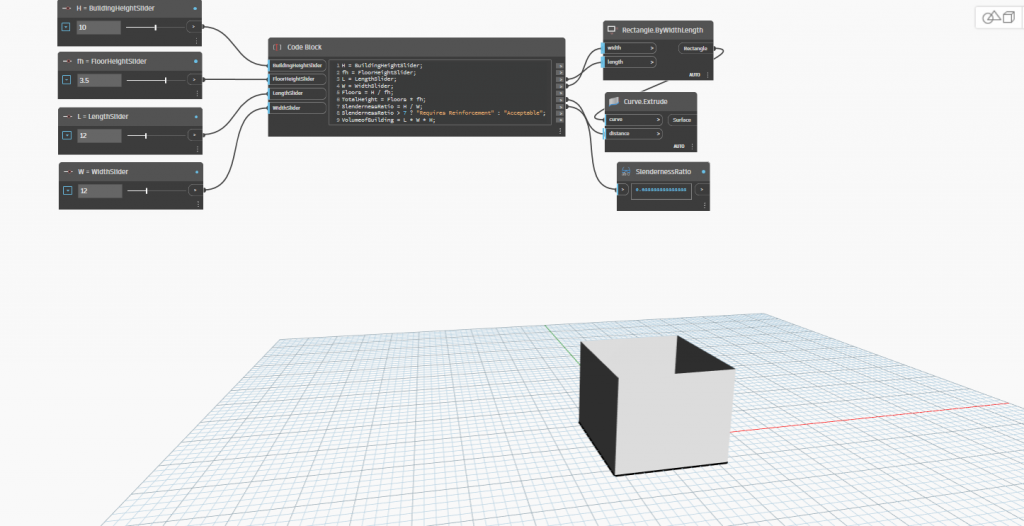Open the Curve.Extrude three-dot menu
Image resolution: width=1024 pixels, height=526 pixels.
(692, 146)
